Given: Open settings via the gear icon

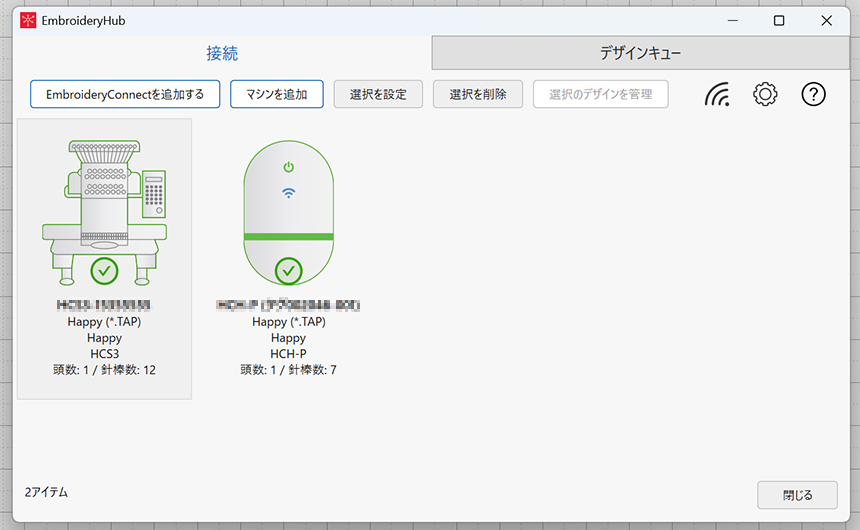Looking at the screenshot, I should pos(765,94).
